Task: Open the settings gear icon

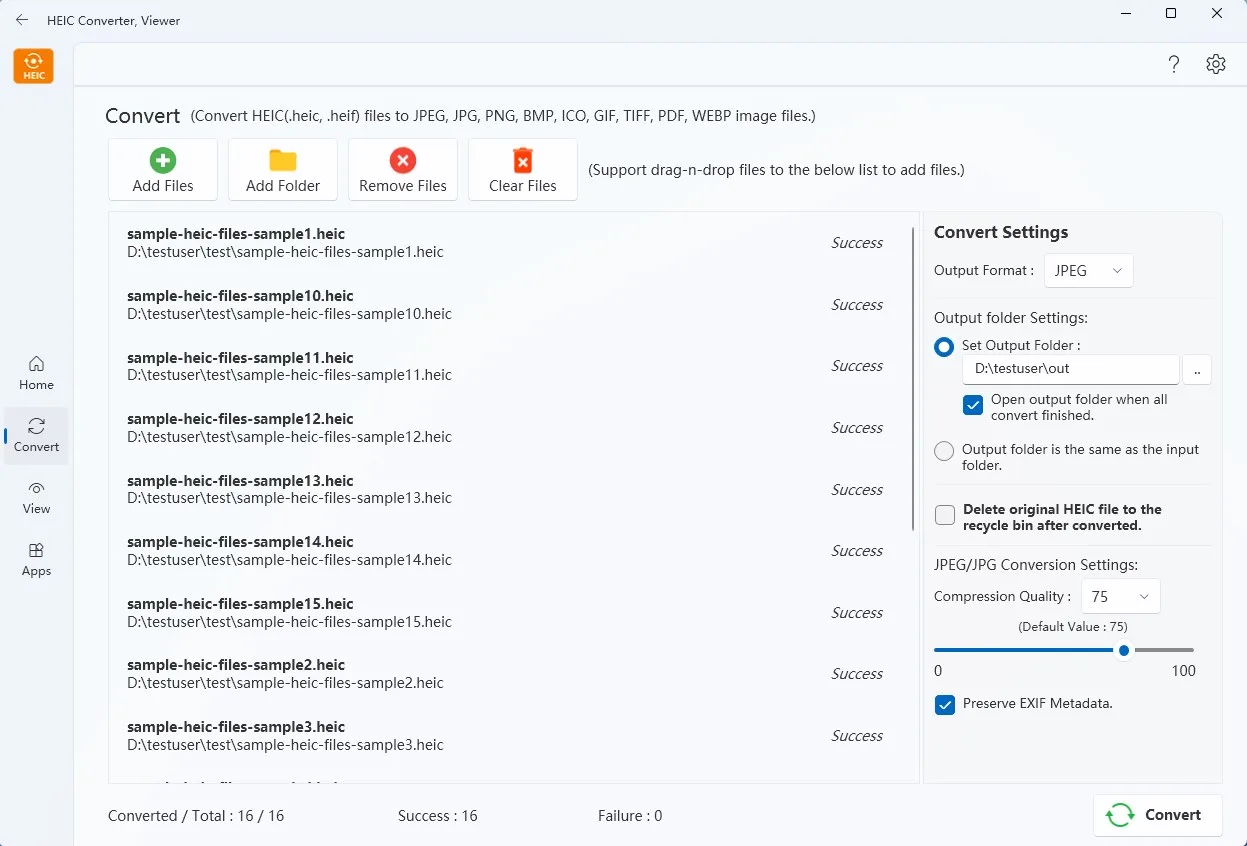Action: 1216,64
